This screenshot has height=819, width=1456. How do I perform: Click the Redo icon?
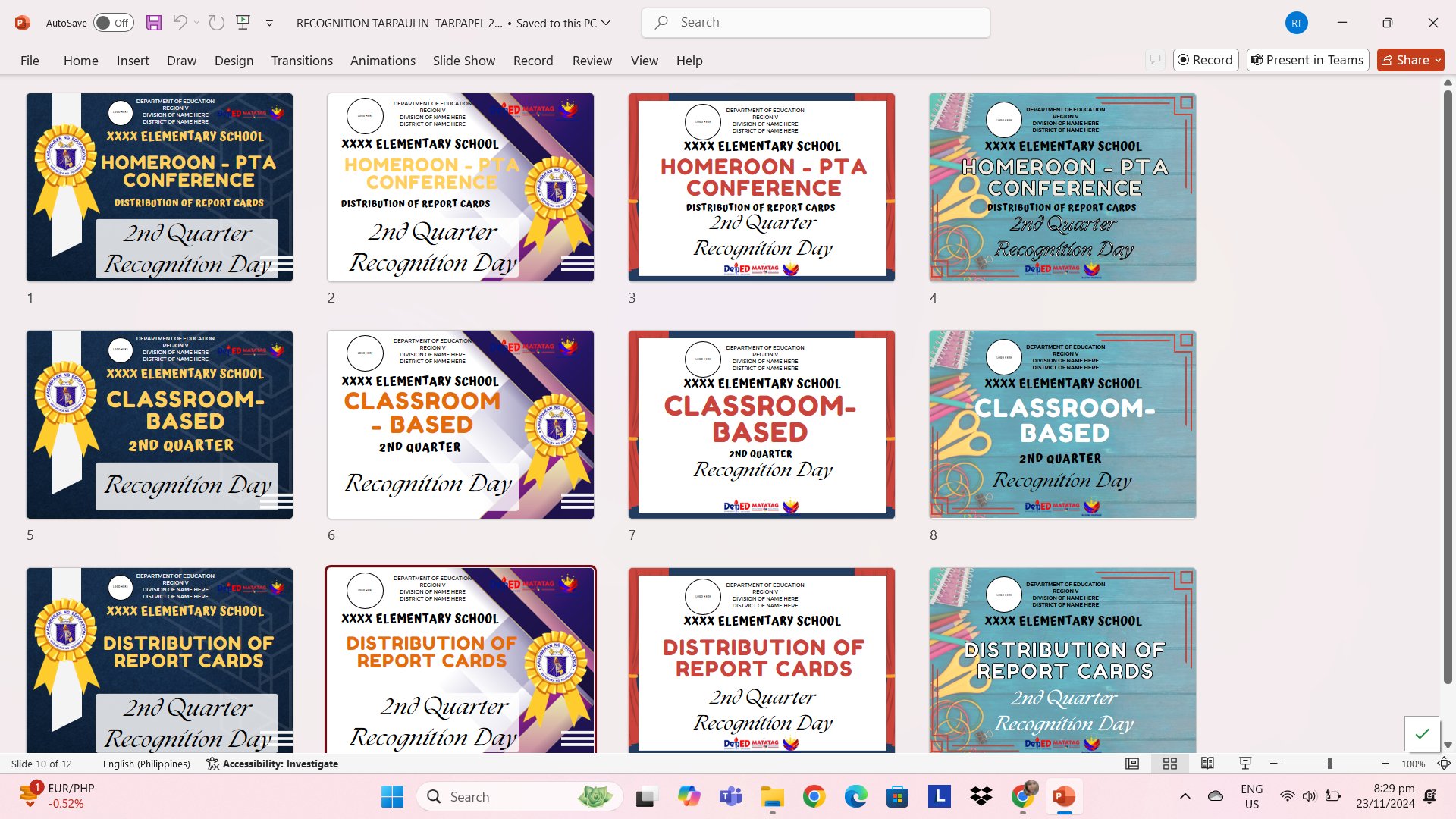(x=217, y=23)
